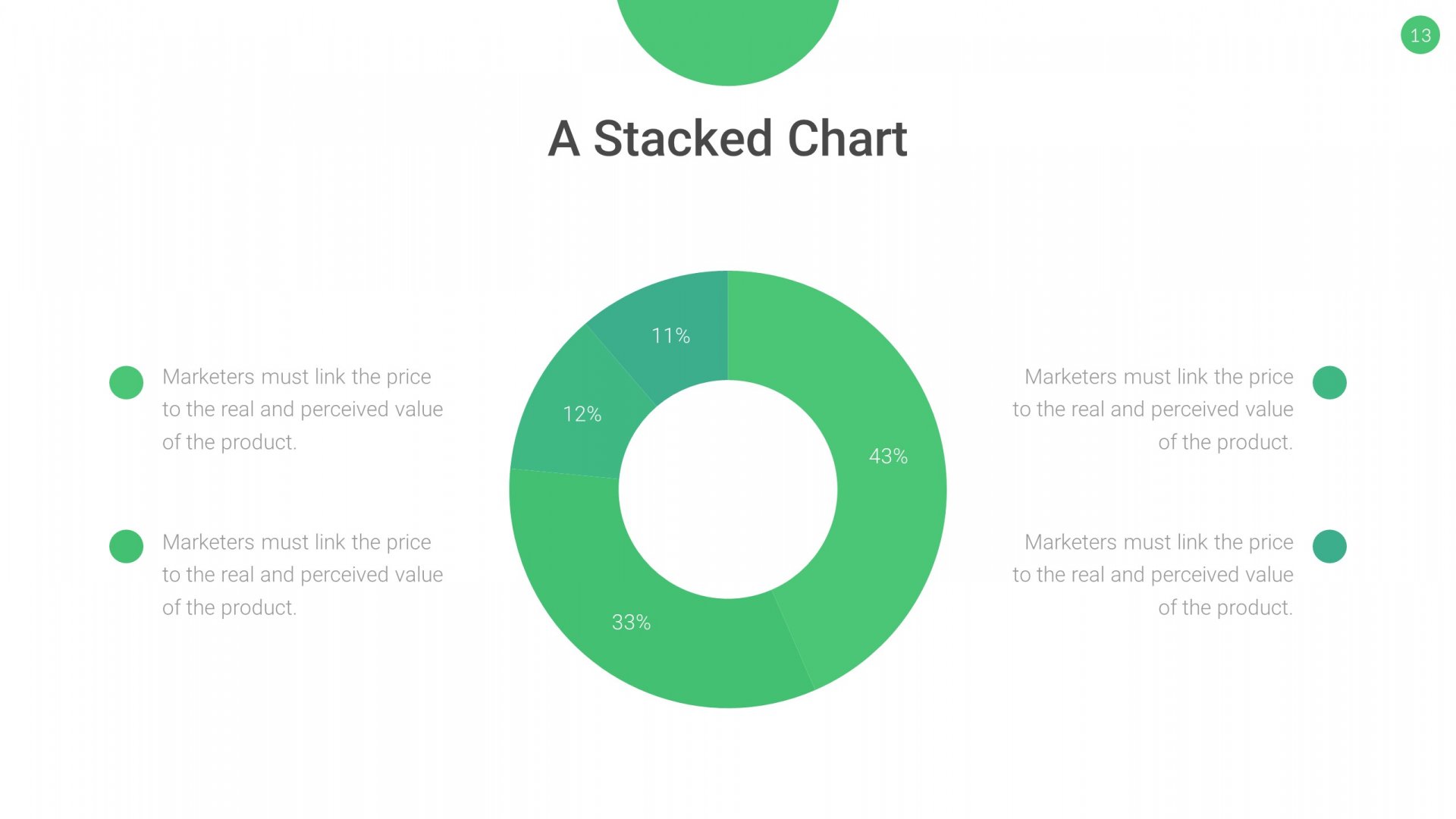1456x819 pixels.
Task: Click the upper-right teal-green legend circle
Action: (1329, 382)
